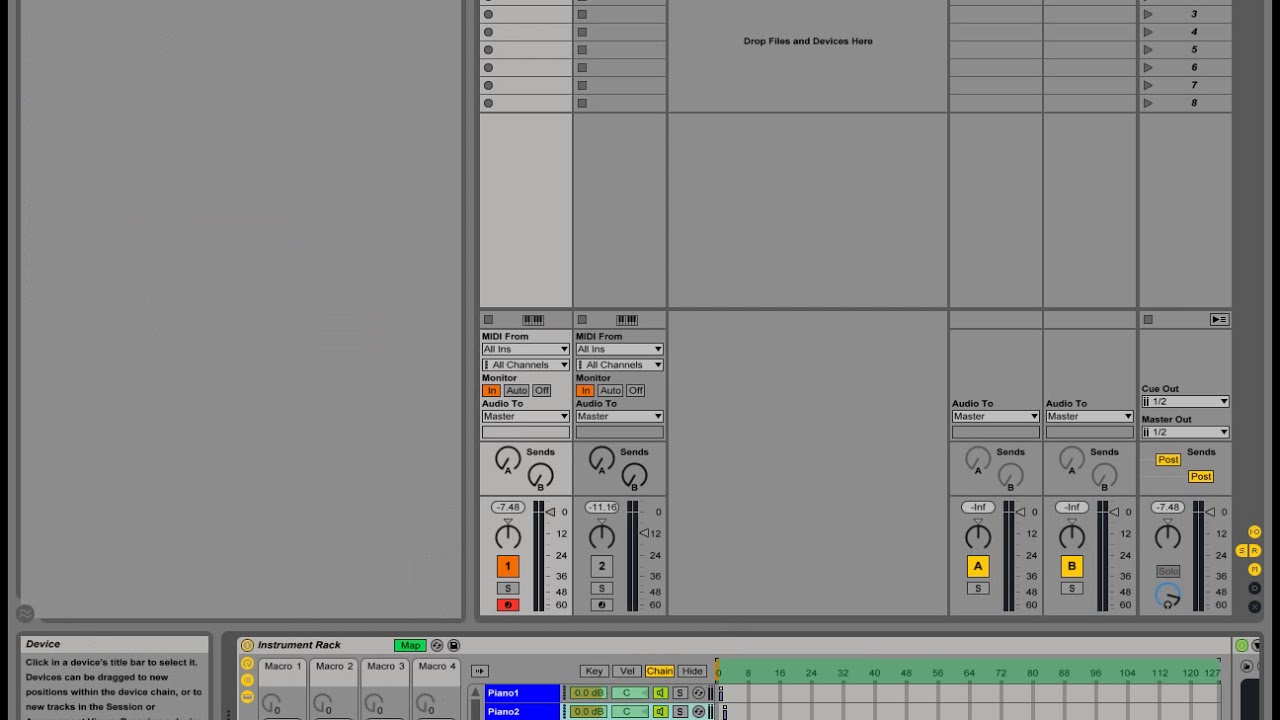1280x720 pixels.
Task: Select Chain selector editor tab
Action: 660,671
